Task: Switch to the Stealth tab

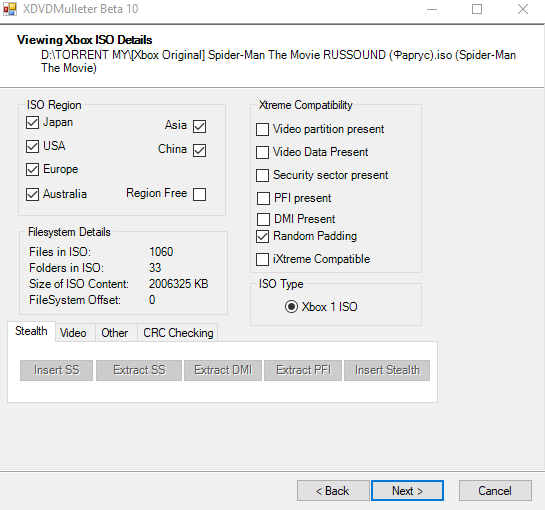Action: click(31, 331)
